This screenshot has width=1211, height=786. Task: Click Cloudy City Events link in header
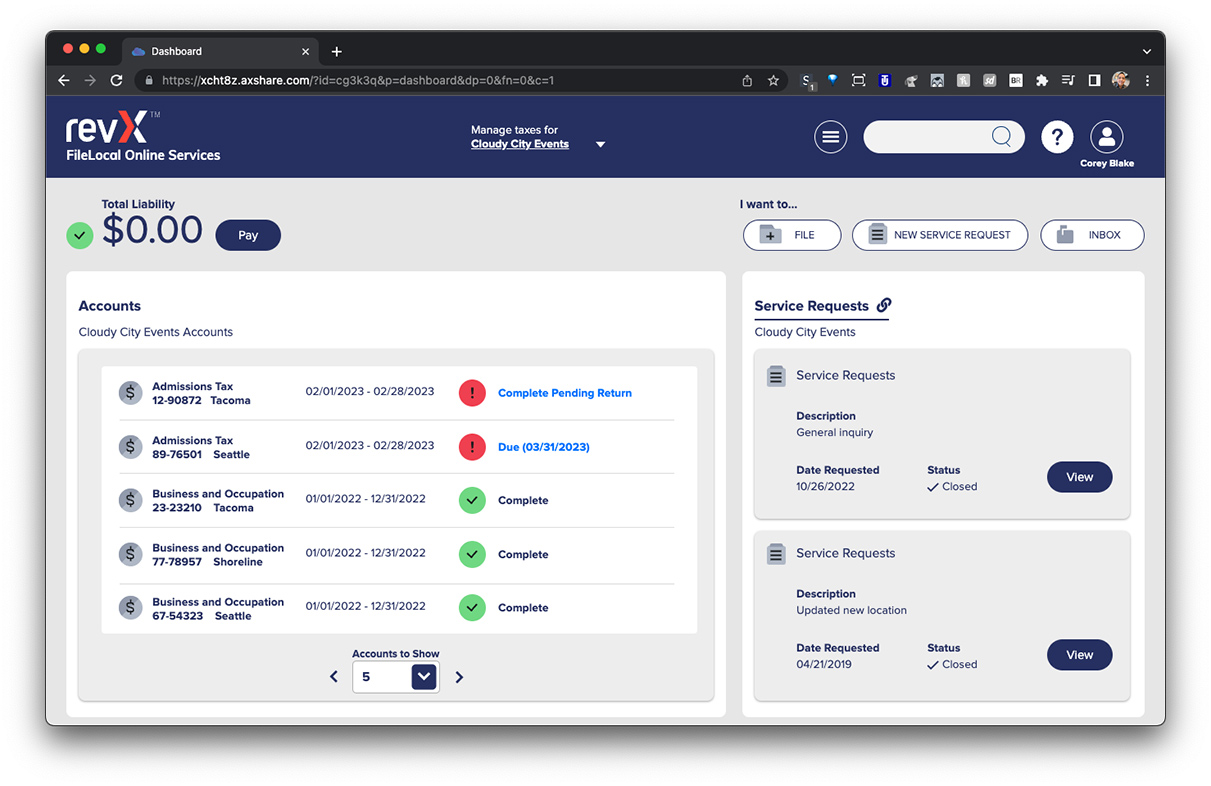520,144
